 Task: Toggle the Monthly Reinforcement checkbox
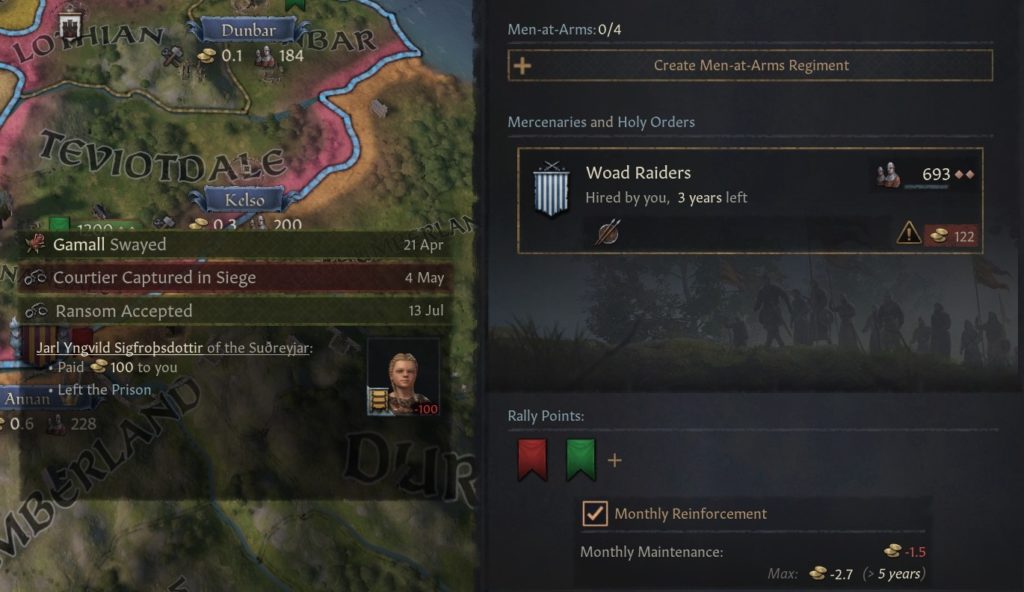[594, 514]
